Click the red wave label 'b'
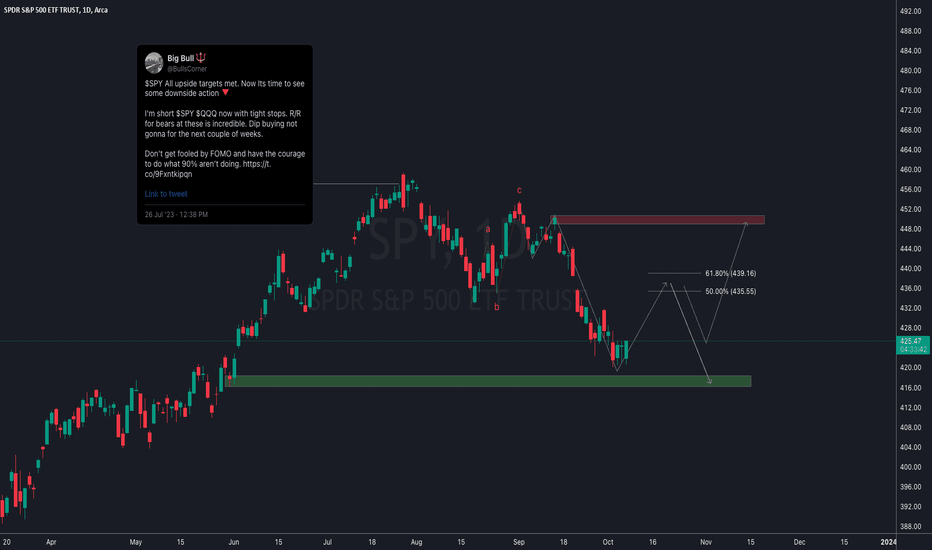932x550 pixels. [496, 307]
